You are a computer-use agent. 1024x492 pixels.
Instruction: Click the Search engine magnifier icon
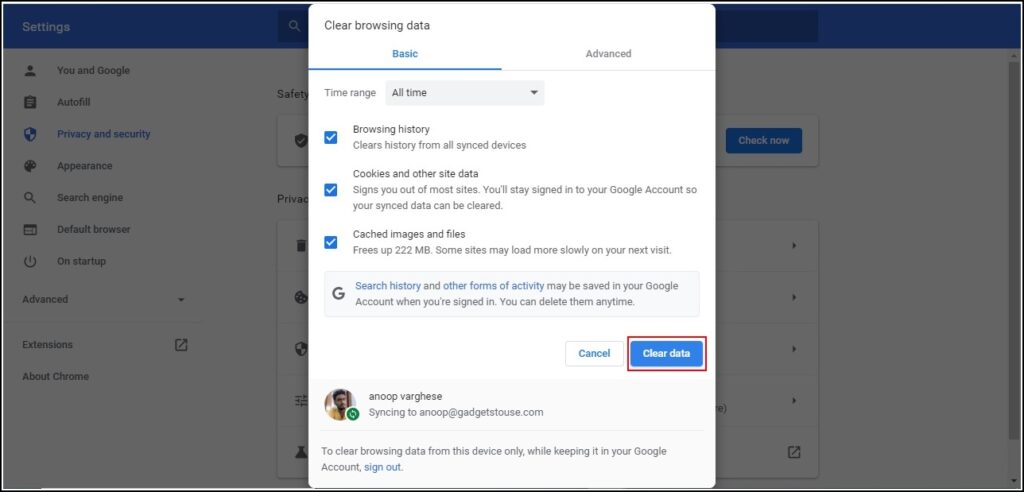point(30,197)
